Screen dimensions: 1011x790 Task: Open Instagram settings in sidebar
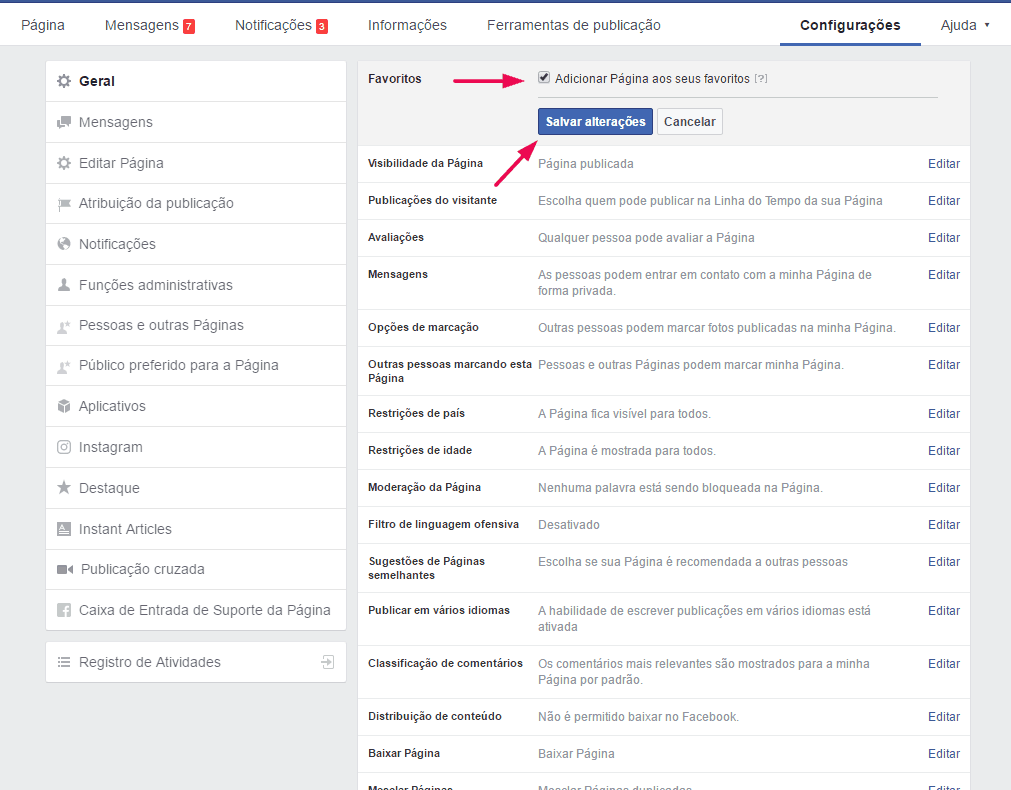click(196, 447)
